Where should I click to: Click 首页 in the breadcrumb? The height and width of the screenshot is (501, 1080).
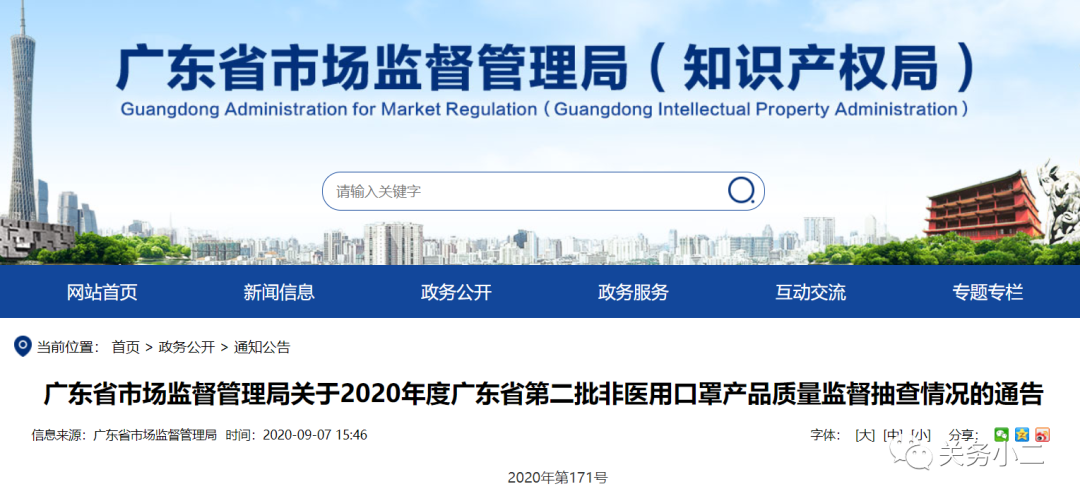pos(126,347)
